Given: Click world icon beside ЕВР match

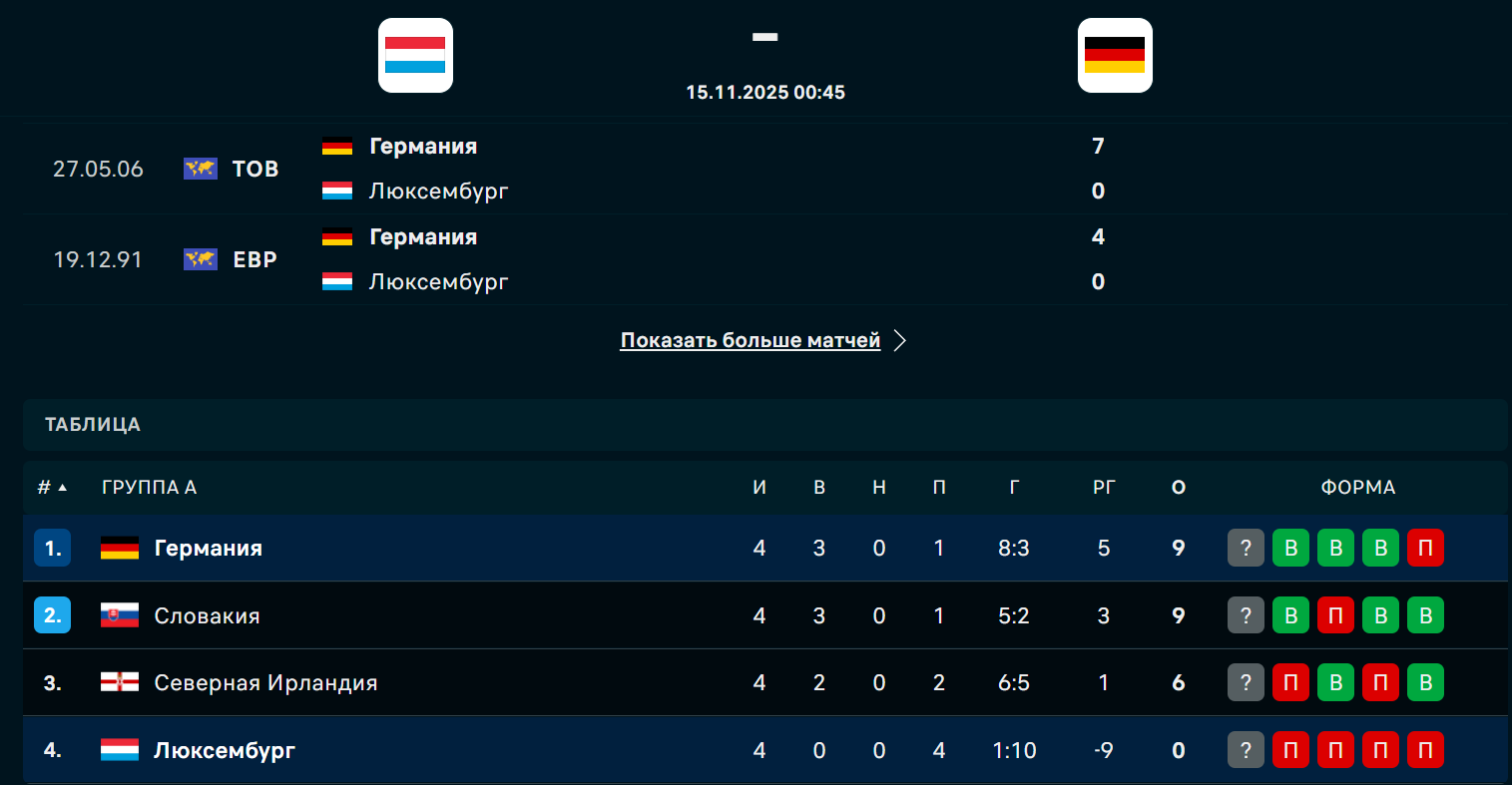Looking at the screenshot, I should tap(201, 259).
